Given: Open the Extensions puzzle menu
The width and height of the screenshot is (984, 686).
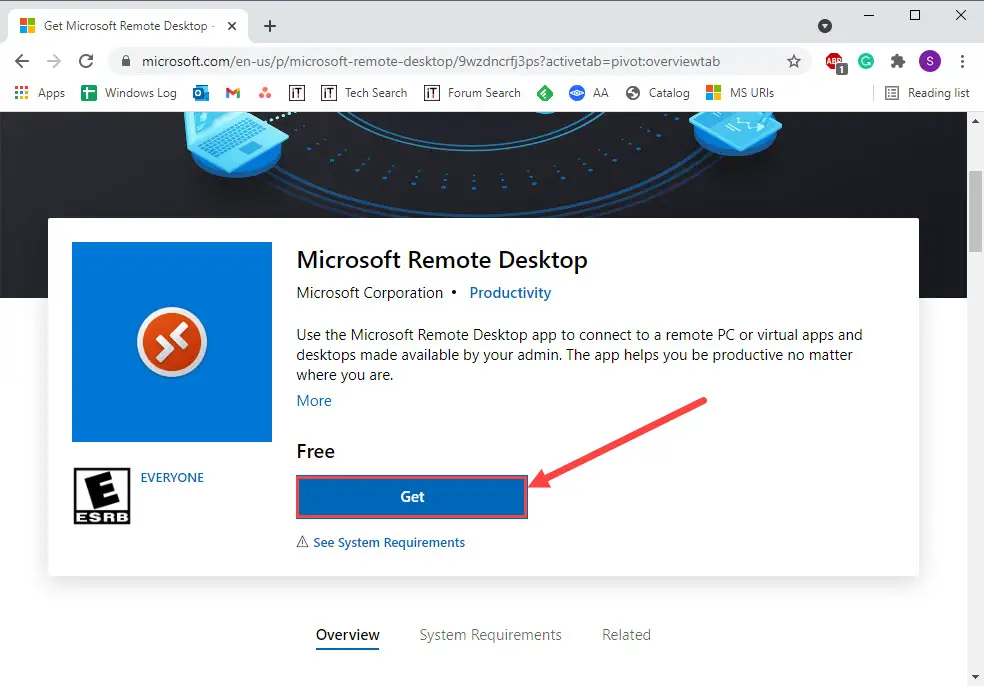Looking at the screenshot, I should (898, 61).
